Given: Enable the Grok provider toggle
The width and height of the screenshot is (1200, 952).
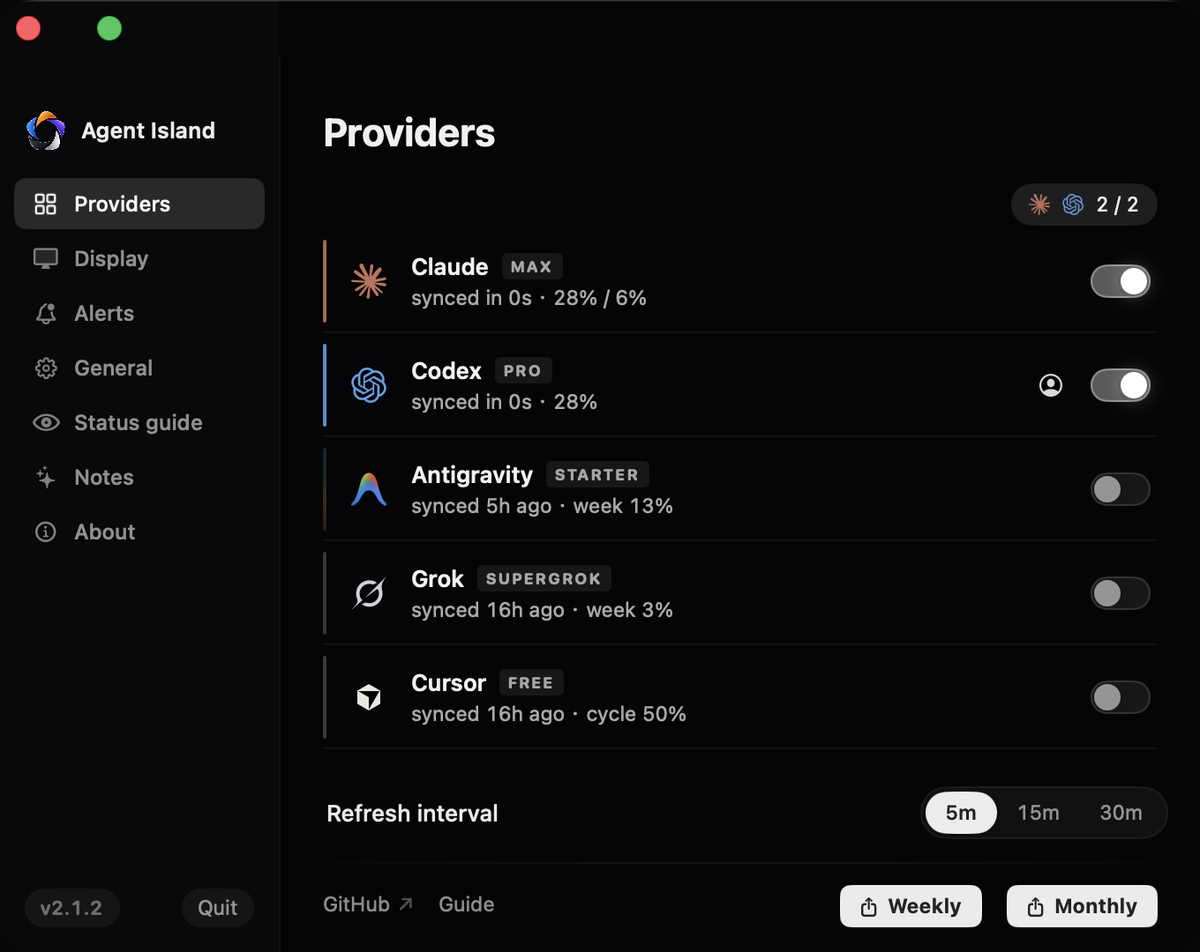Looking at the screenshot, I should click(x=1120, y=593).
